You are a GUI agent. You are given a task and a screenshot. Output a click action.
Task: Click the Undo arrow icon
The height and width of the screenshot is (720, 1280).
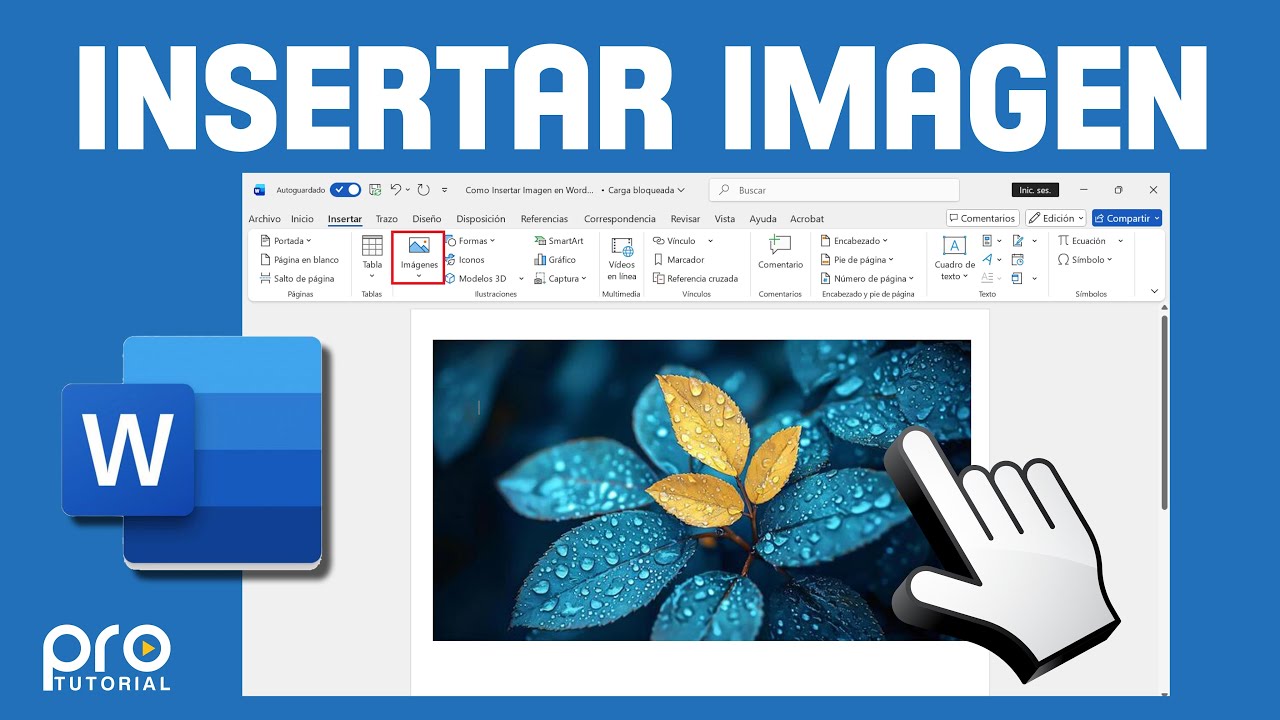click(396, 190)
